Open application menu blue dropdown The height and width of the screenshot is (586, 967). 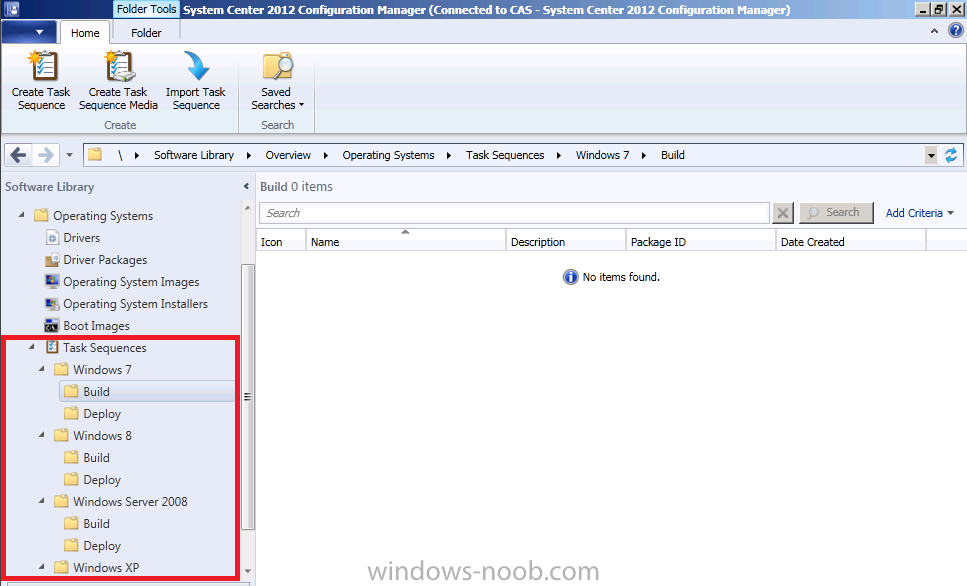[29, 32]
